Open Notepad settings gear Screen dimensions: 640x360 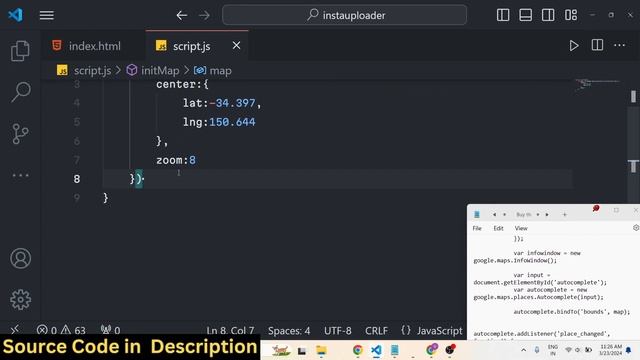[636, 228]
